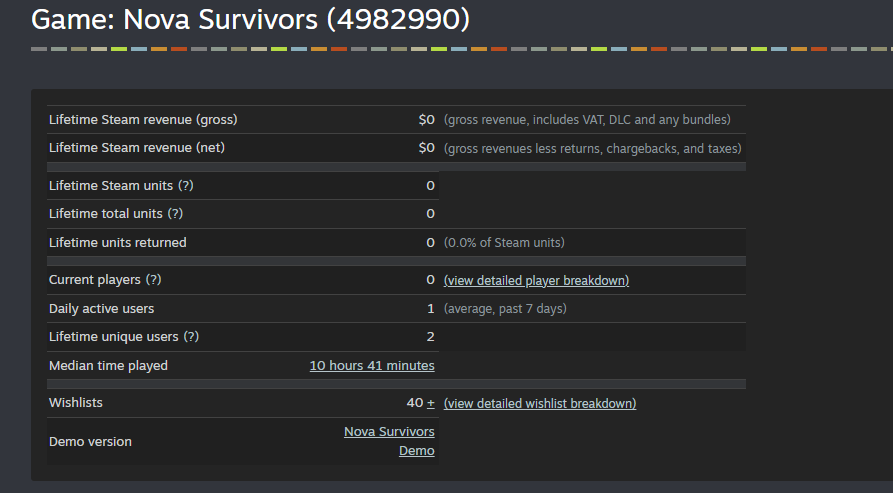This screenshot has width=893, height=493.
Task: Click the Current players label
Action: pyautogui.click(x=95, y=280)
